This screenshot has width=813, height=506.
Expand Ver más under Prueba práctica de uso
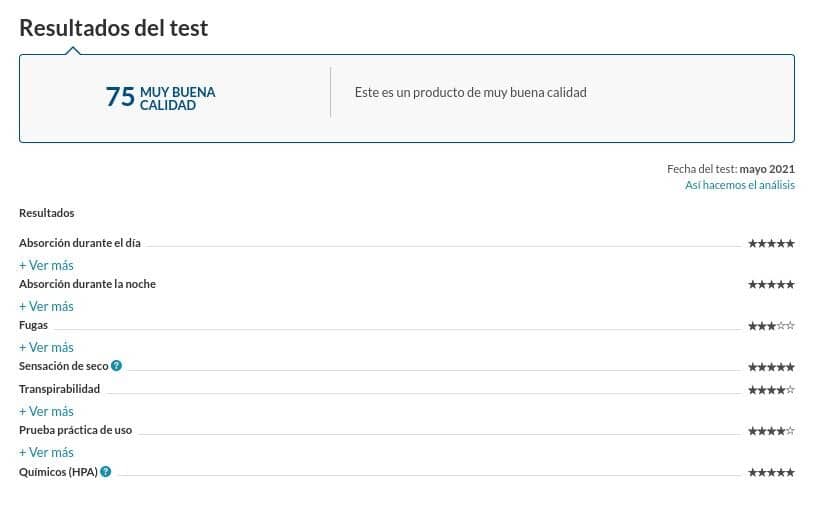pyautogui.click(x=46, y=453)
